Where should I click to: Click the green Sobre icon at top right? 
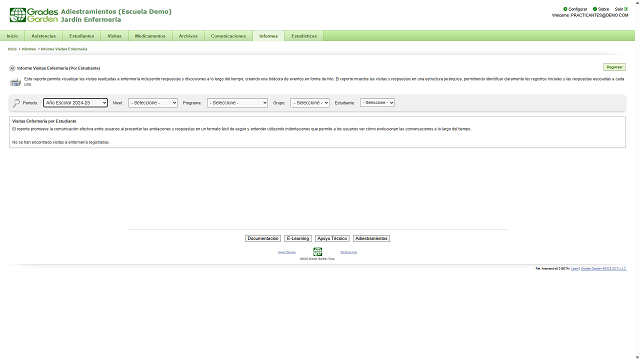595,9
